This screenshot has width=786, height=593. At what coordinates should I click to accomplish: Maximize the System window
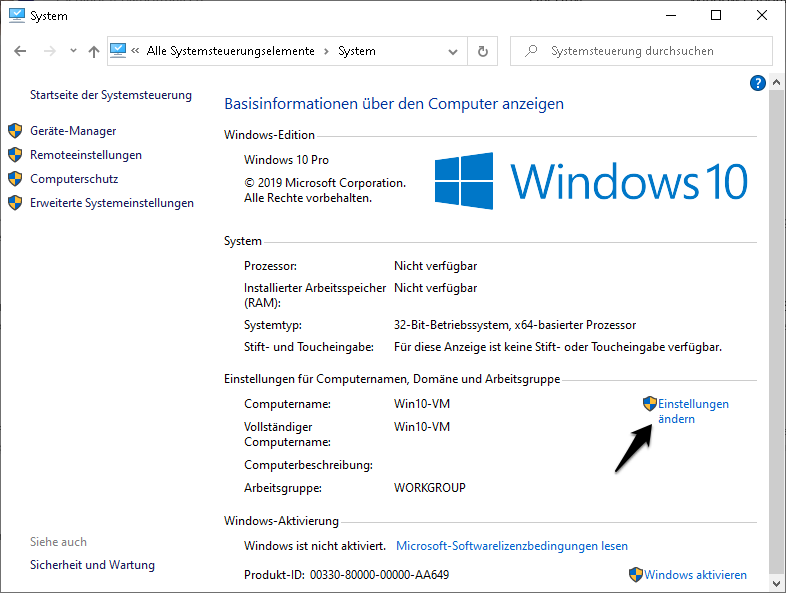coord(716,16)
